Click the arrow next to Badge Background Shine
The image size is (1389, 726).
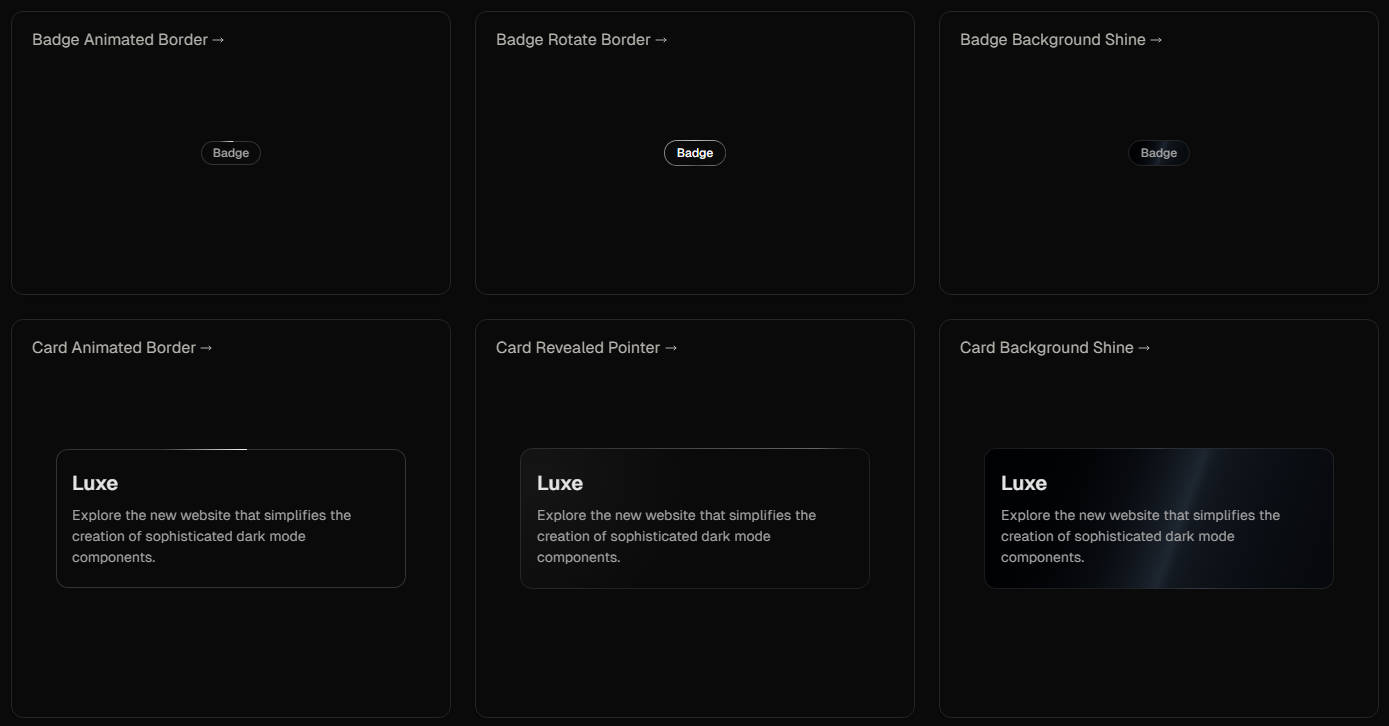1156,39
